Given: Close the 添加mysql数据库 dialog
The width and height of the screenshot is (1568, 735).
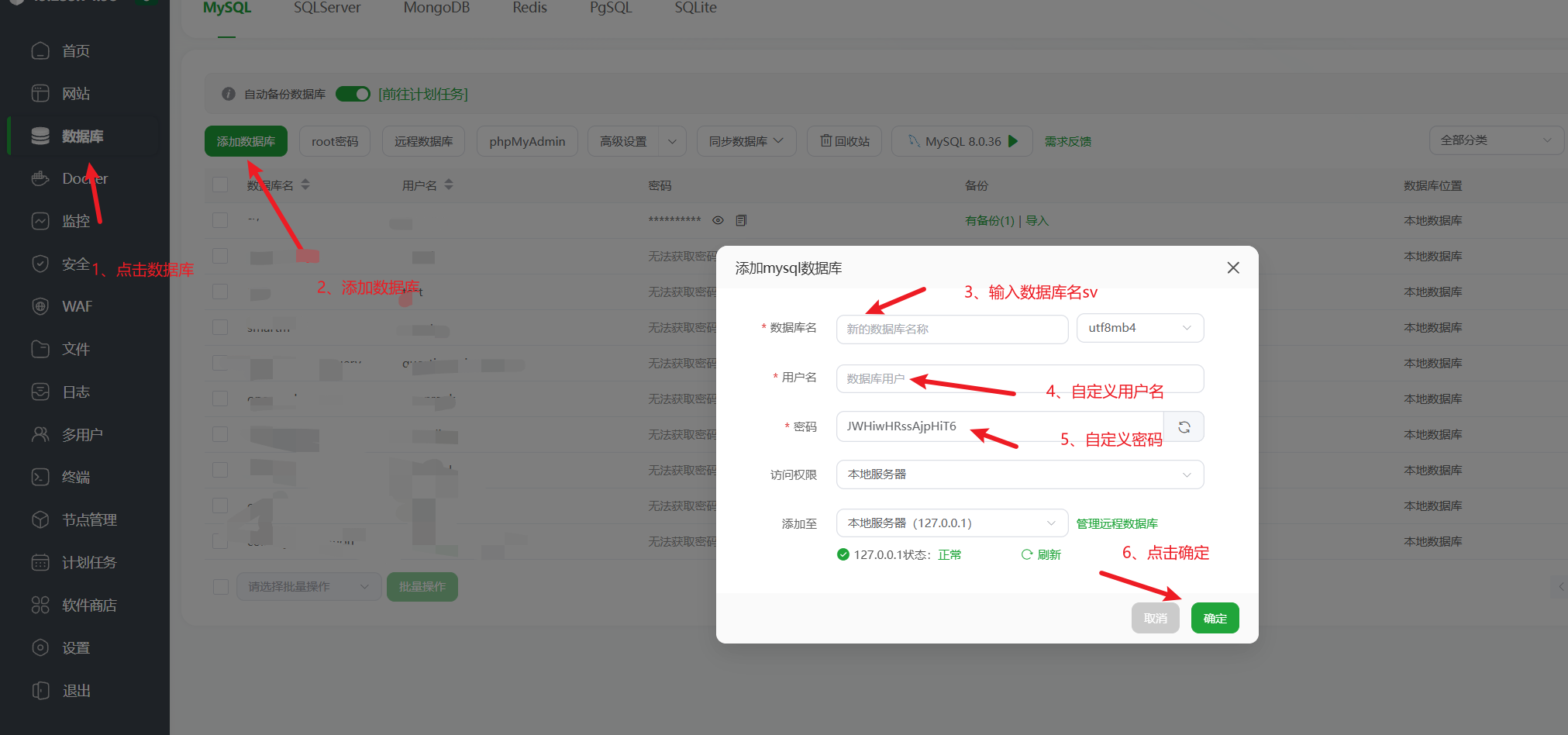Looking at the screenshot, I should click(x=1233, y=267).
